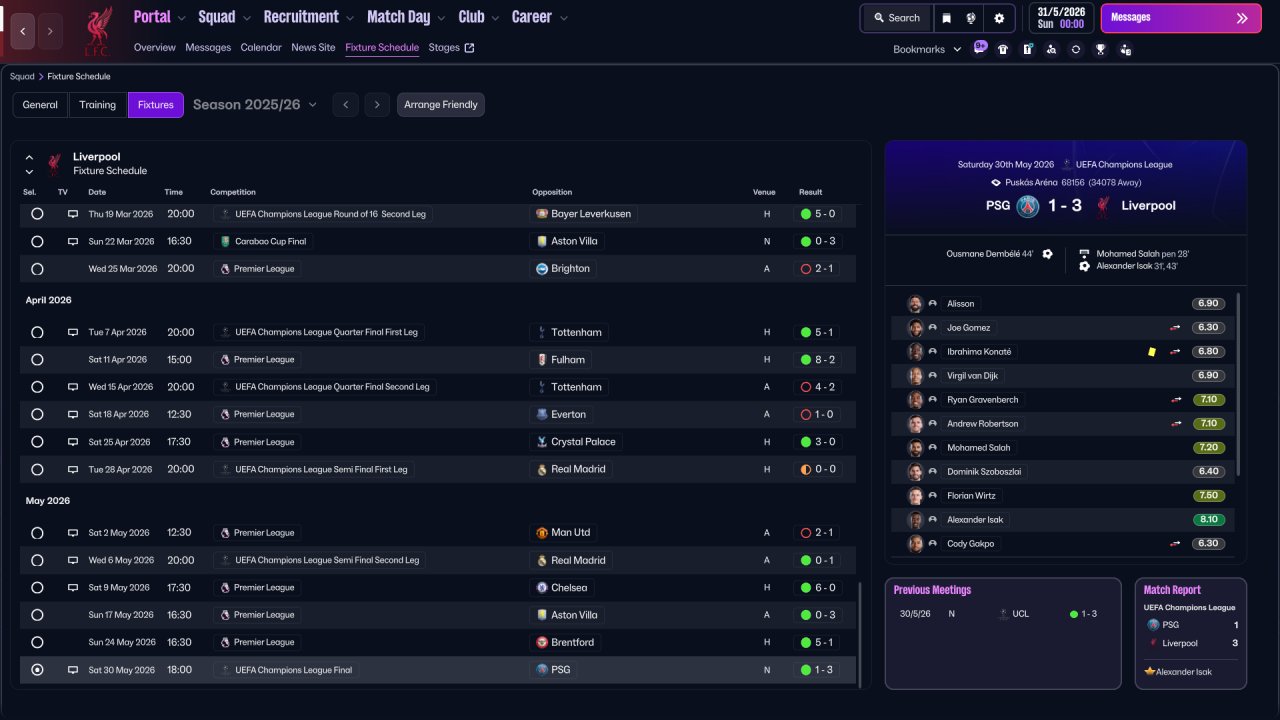1280x720 pixels.
Task: Open the Squad dropdown menu
Action: pyautogui.click(x=225, y=17)
